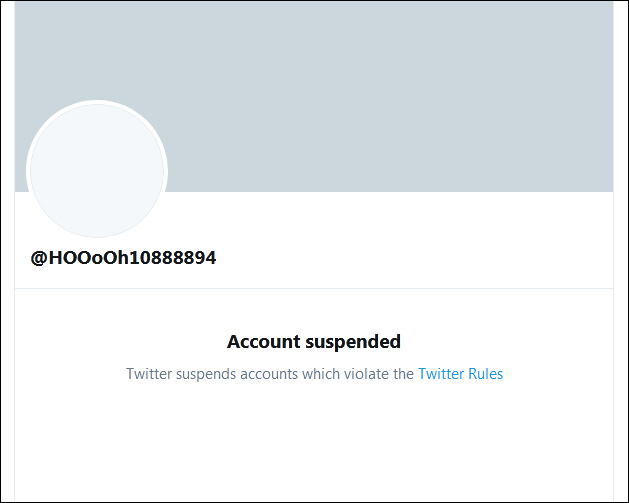Click the blank profile avatar circle
This screenshot has height=503, width=629.
(97, 172)
